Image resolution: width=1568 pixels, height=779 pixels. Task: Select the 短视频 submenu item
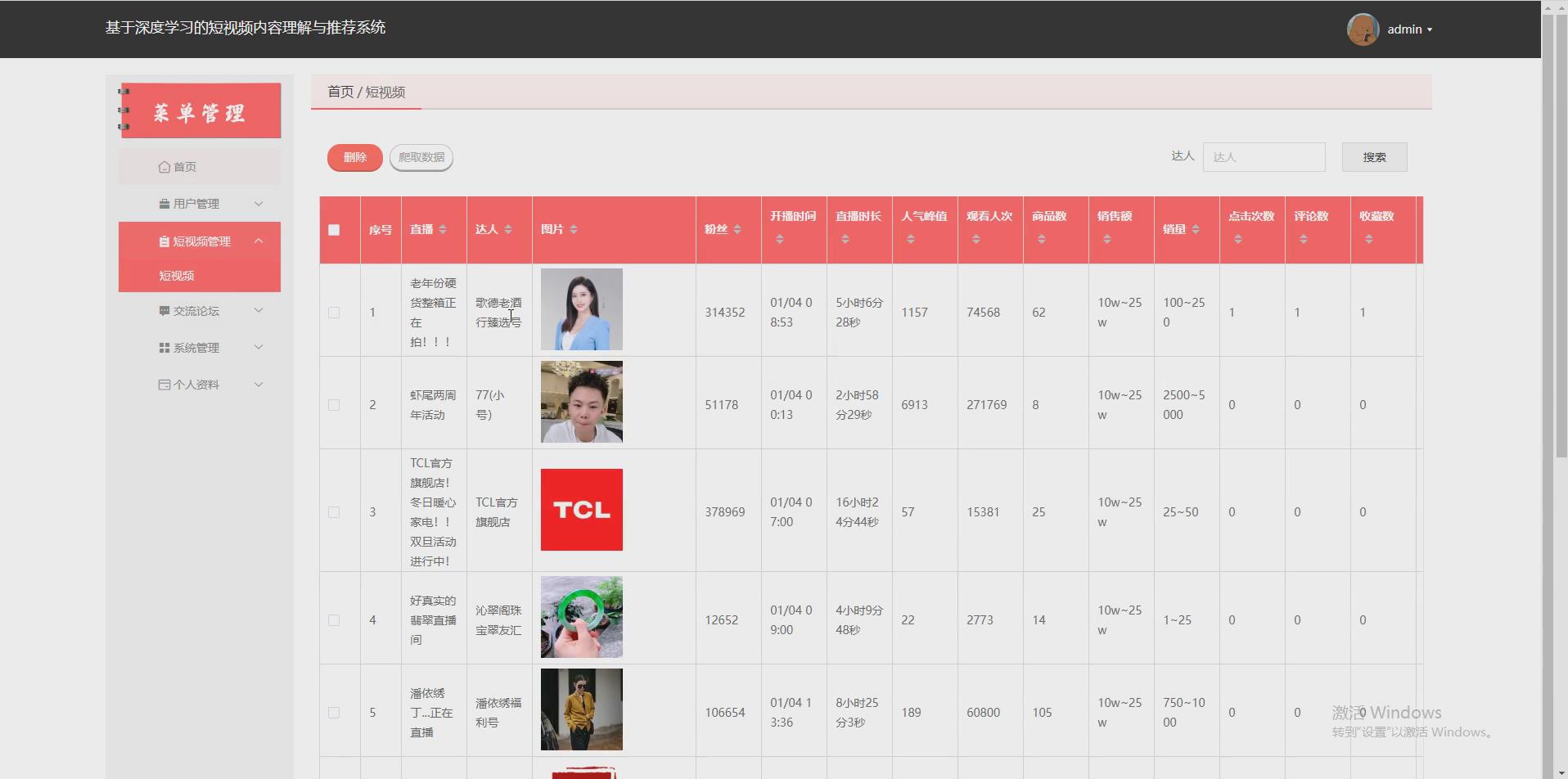[200, 276]
